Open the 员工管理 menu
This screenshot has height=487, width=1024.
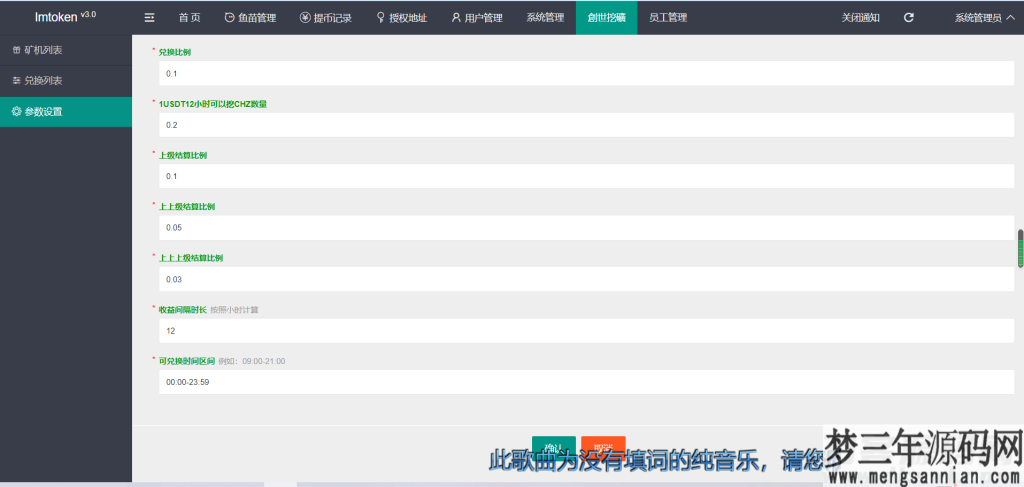click(x=668, y=18)
